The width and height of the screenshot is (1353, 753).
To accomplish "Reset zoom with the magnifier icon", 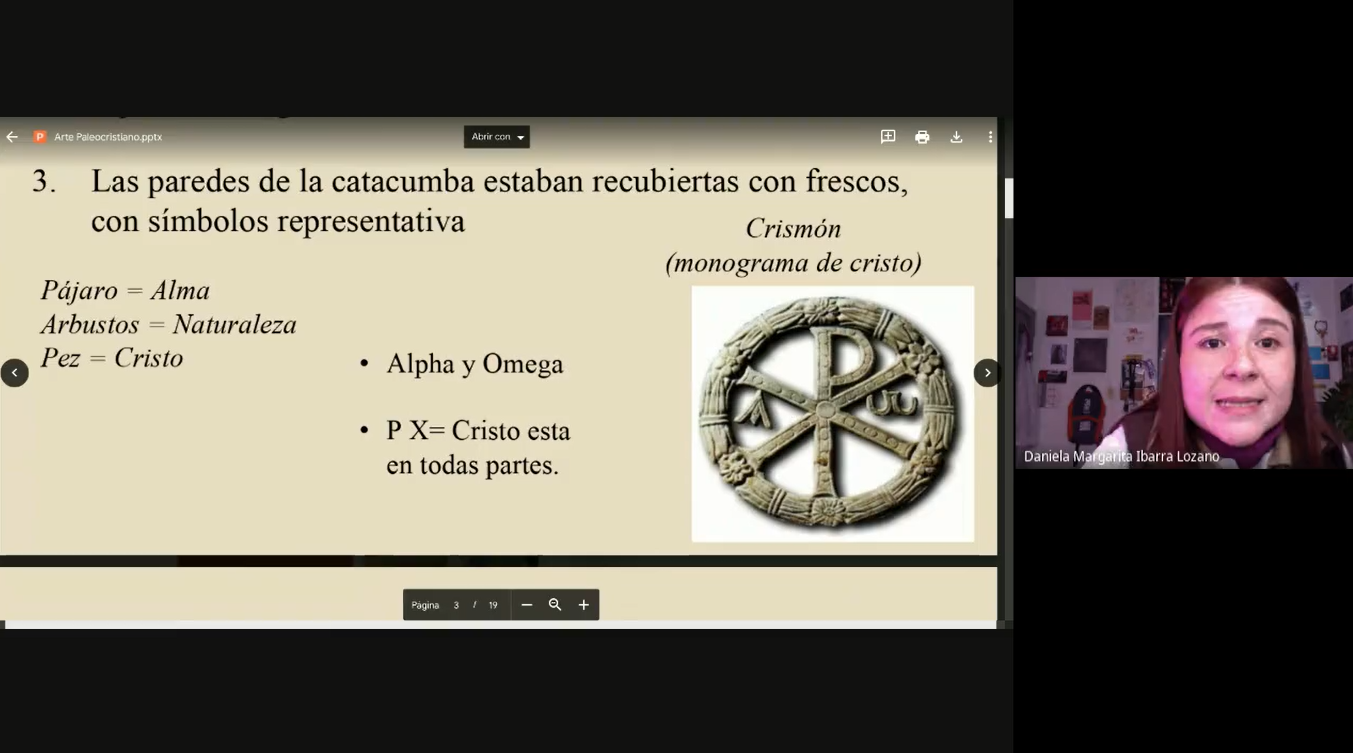I will (x=555, y=605).
